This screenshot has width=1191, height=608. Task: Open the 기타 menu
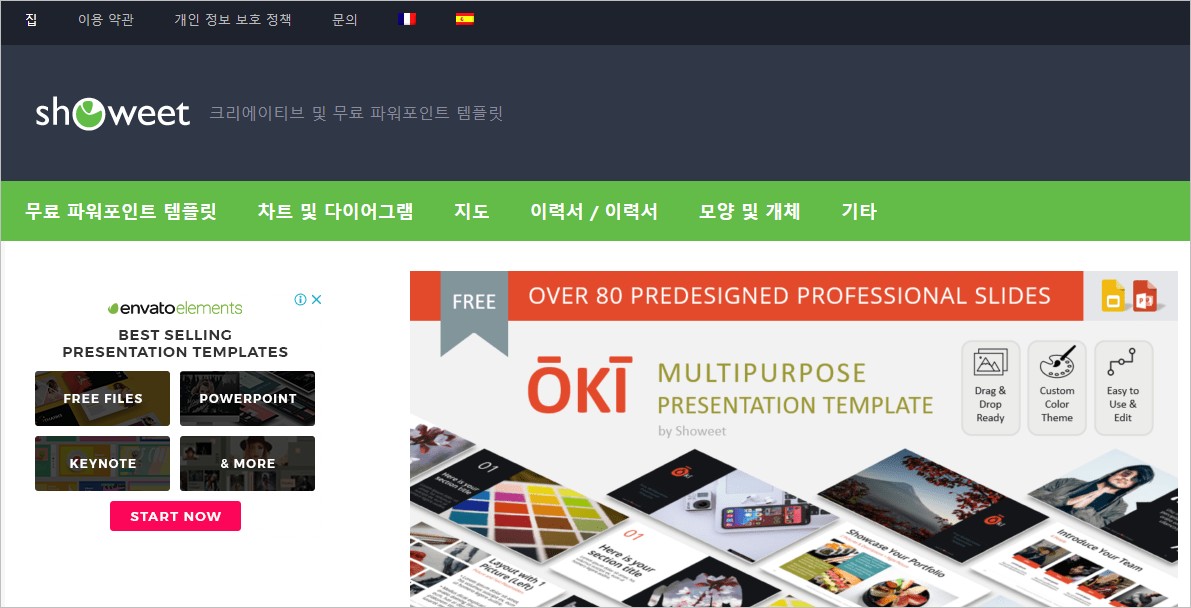pos(859,211)
